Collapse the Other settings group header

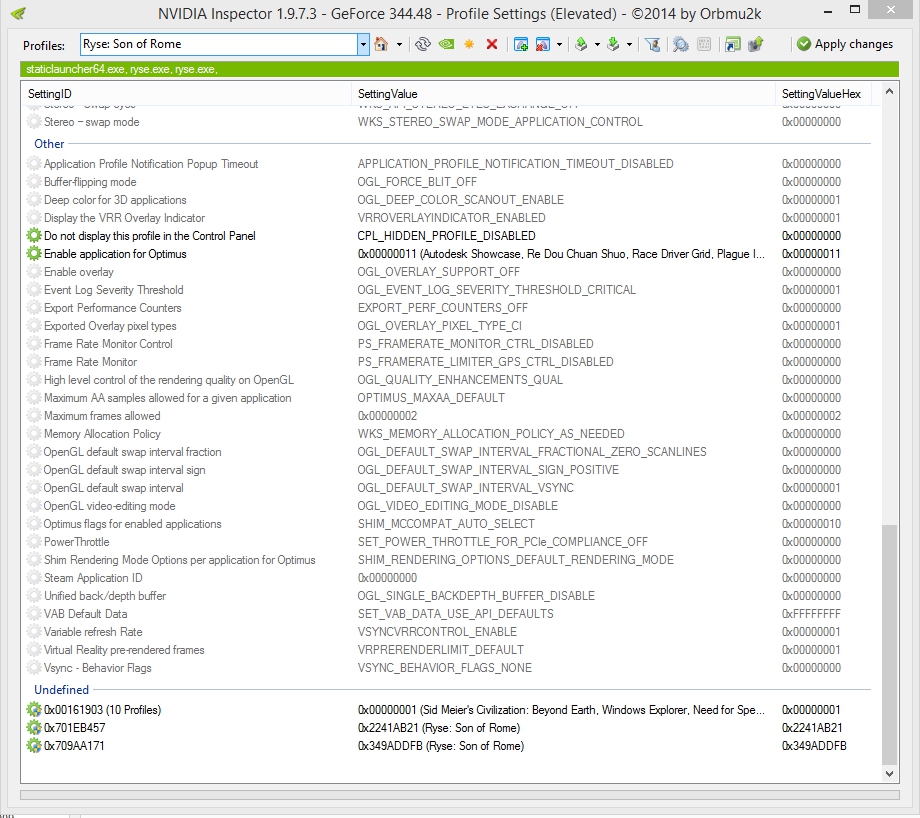(x=49, y=144)
